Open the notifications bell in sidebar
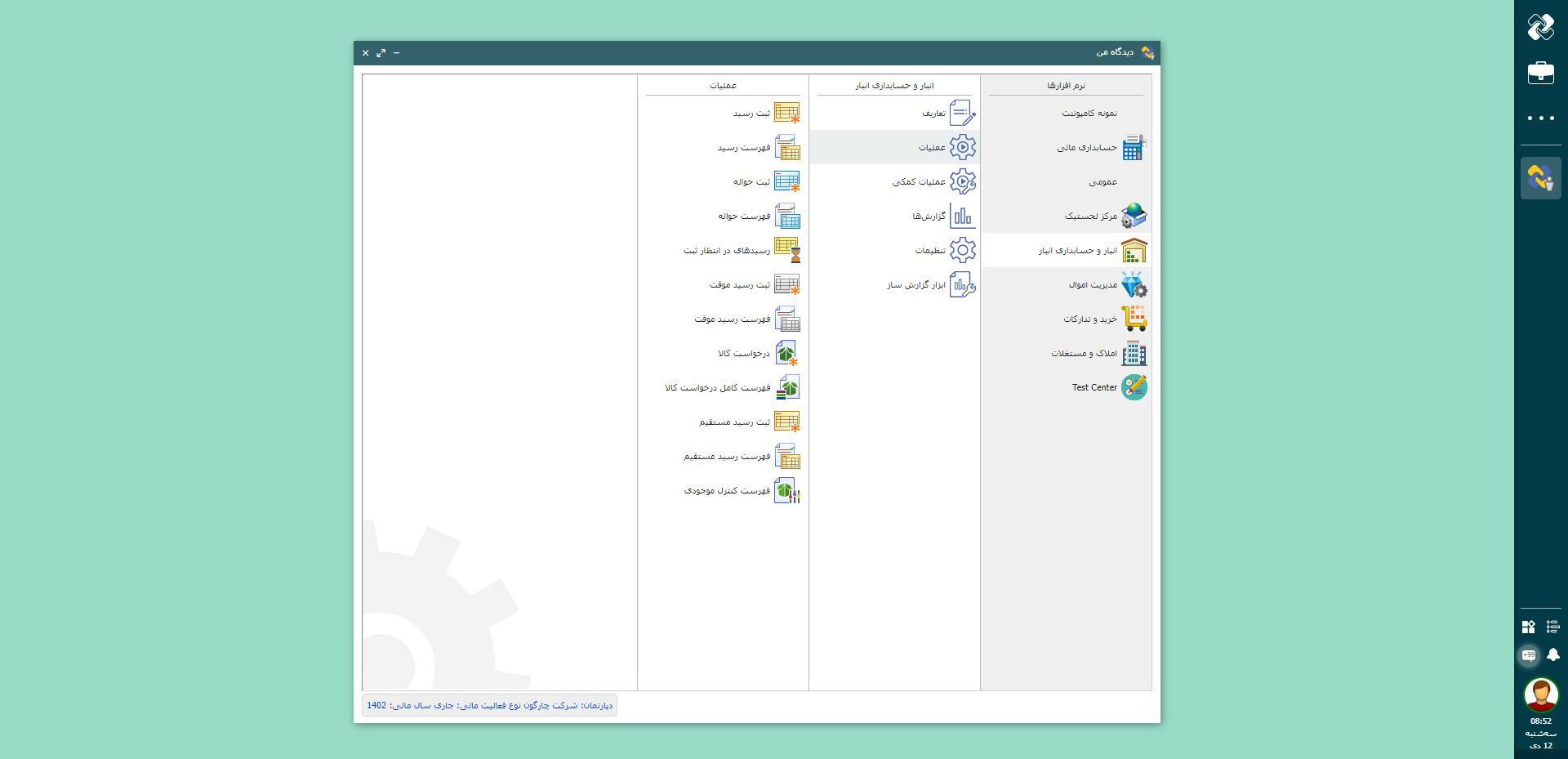The height and width of the screenshot is (759, 1568). tap(1553, 655)
